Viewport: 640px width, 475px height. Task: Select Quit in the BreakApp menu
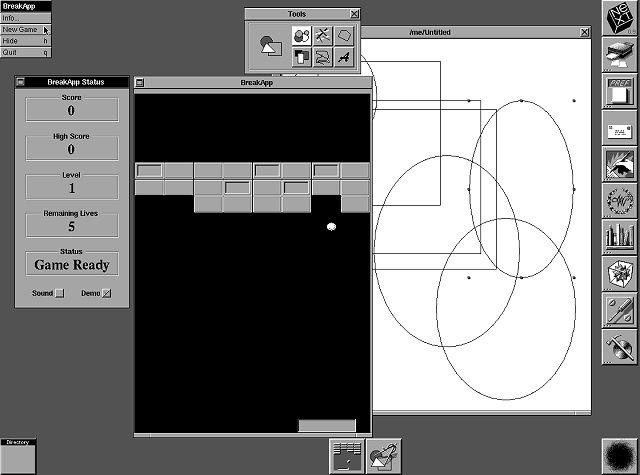[26, 52]
